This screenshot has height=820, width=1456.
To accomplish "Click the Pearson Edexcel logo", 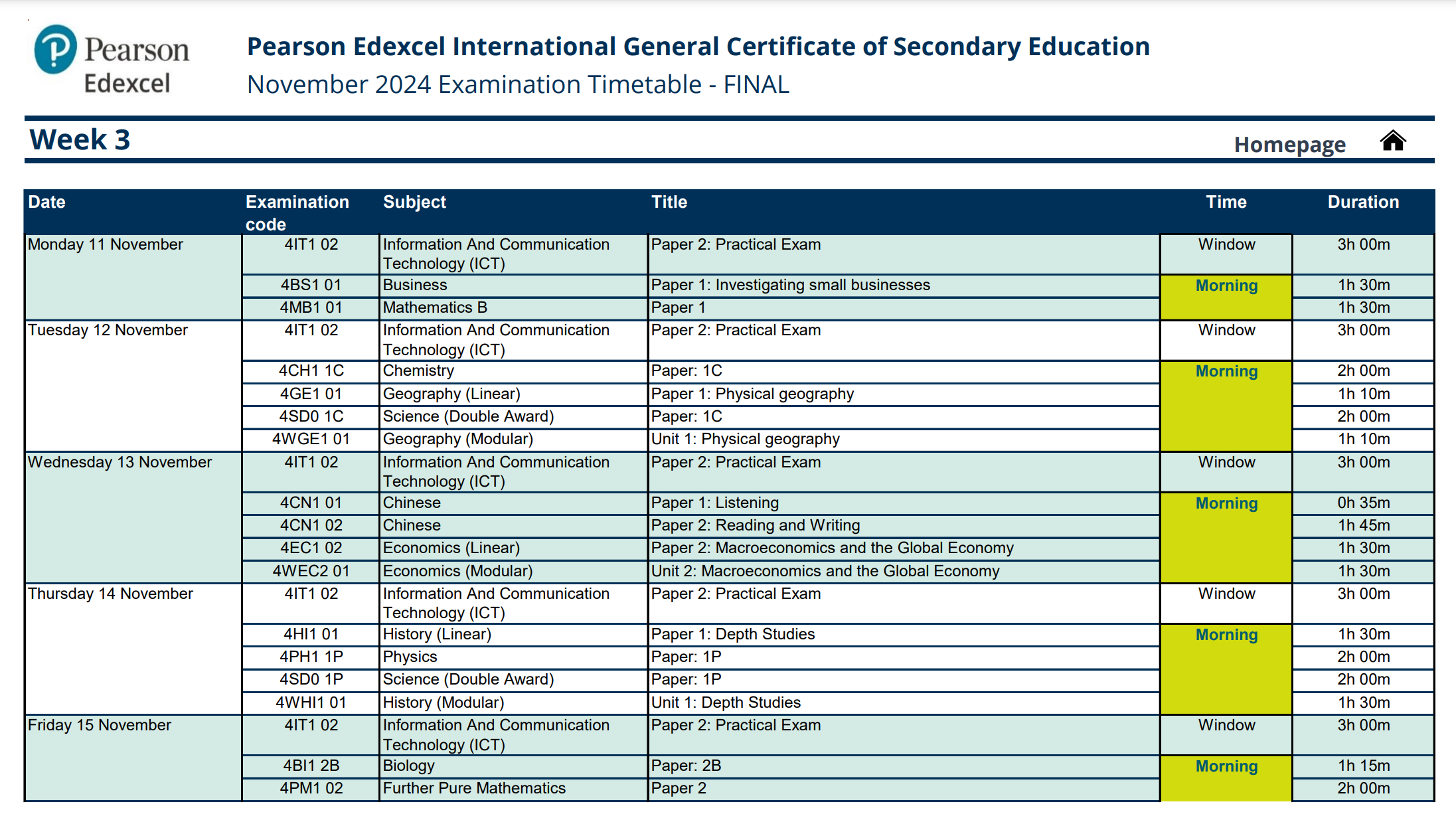I will (x=112, y=60).
